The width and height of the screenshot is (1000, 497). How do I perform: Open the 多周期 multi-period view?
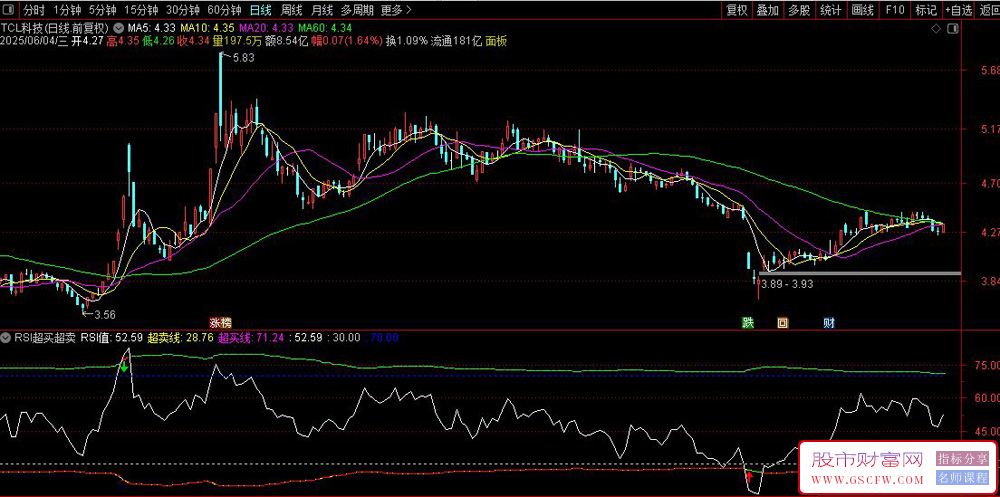coord(357,10)
